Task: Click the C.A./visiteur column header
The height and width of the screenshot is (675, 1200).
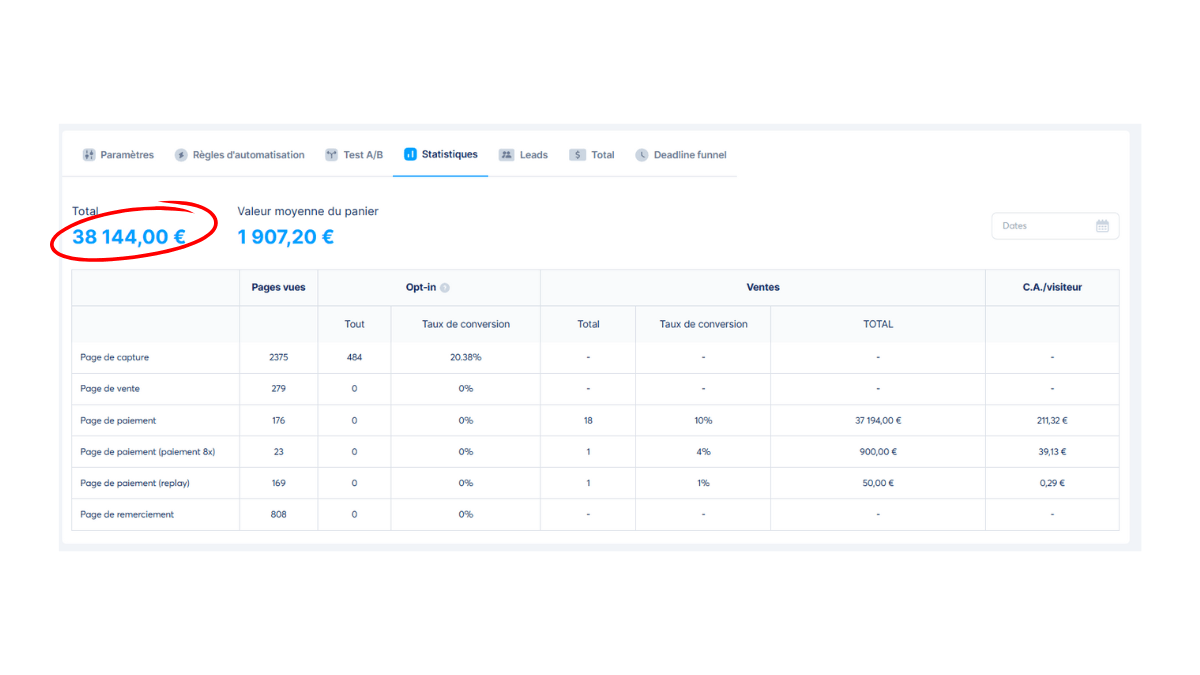Action: 1051,287
